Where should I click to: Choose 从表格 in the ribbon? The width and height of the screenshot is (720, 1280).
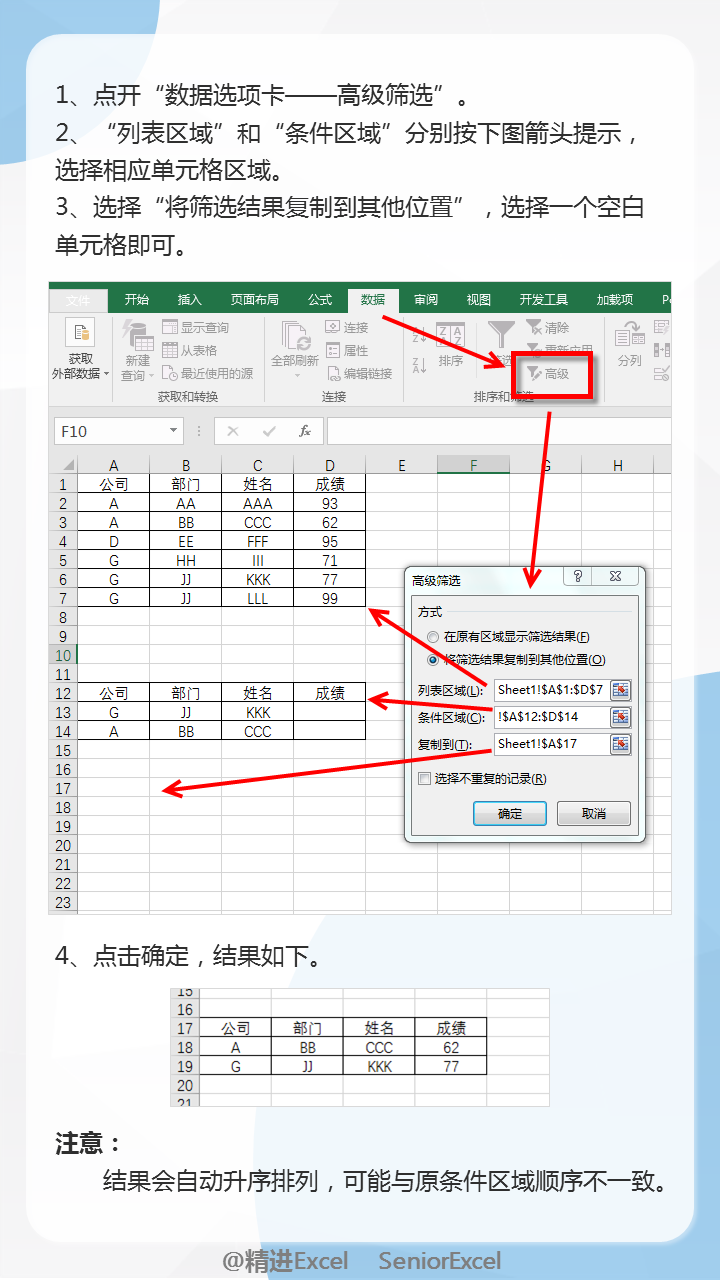(189, 350)
